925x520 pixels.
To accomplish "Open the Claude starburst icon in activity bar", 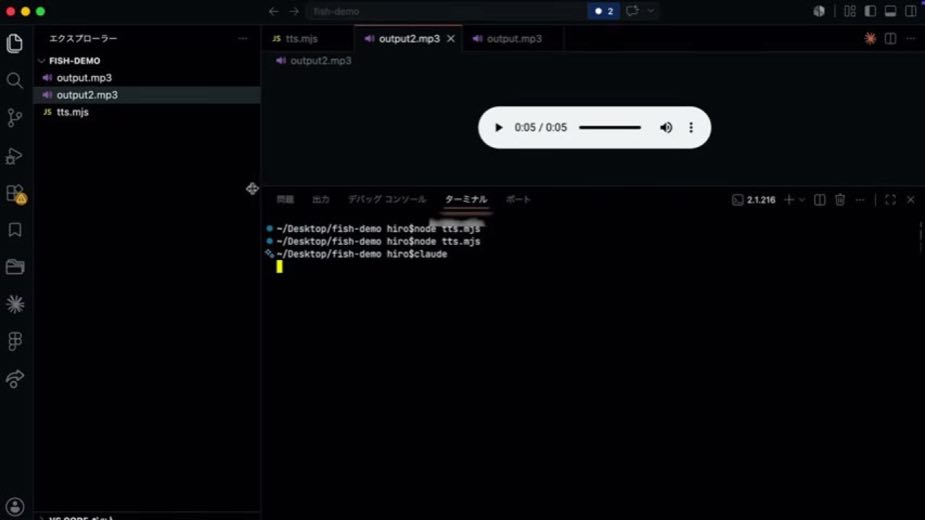I will pos(15,304).
